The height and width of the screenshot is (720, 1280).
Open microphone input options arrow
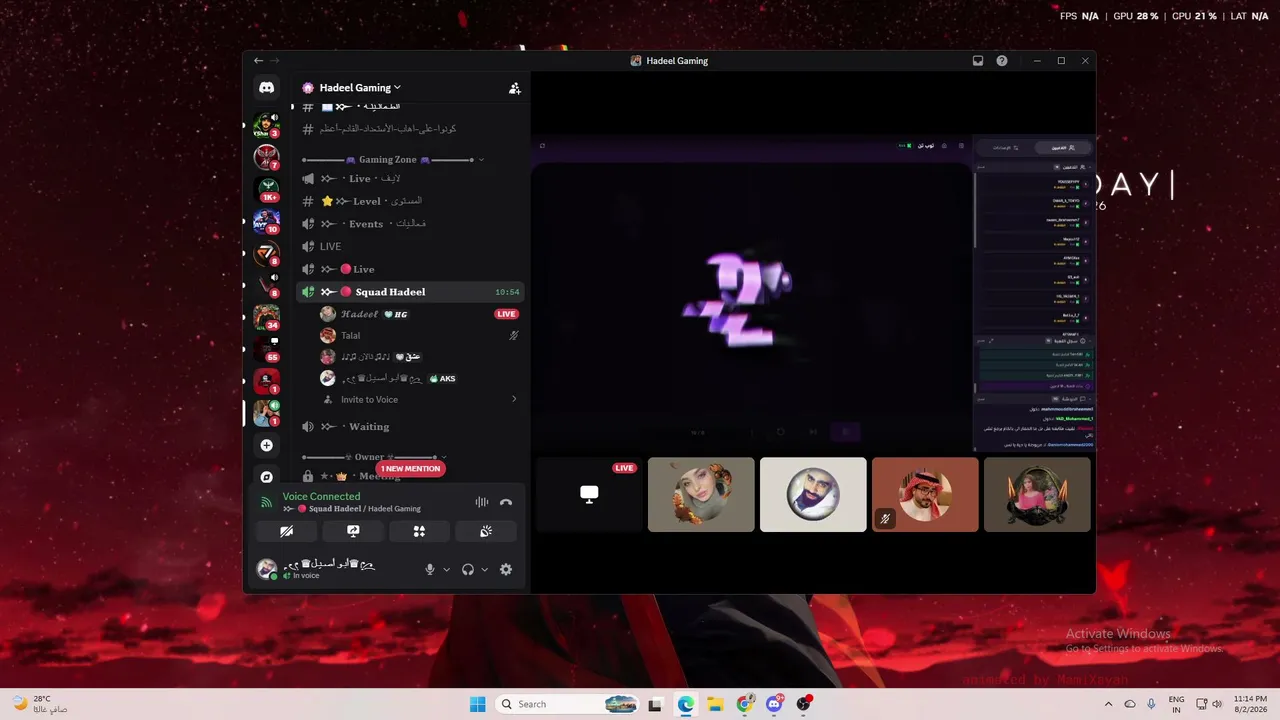pyautogui.click(x=446, y=569)
